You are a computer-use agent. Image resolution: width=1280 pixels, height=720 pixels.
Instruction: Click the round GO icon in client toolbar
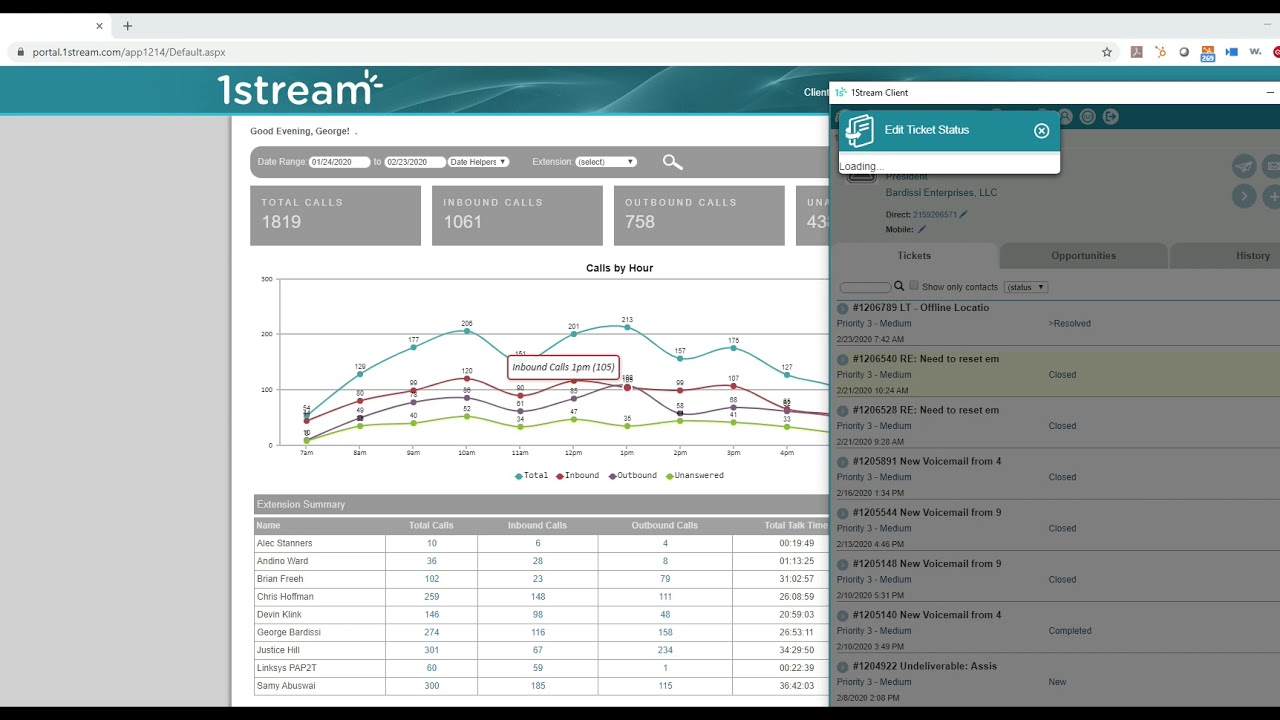(x=1088, y=117)
